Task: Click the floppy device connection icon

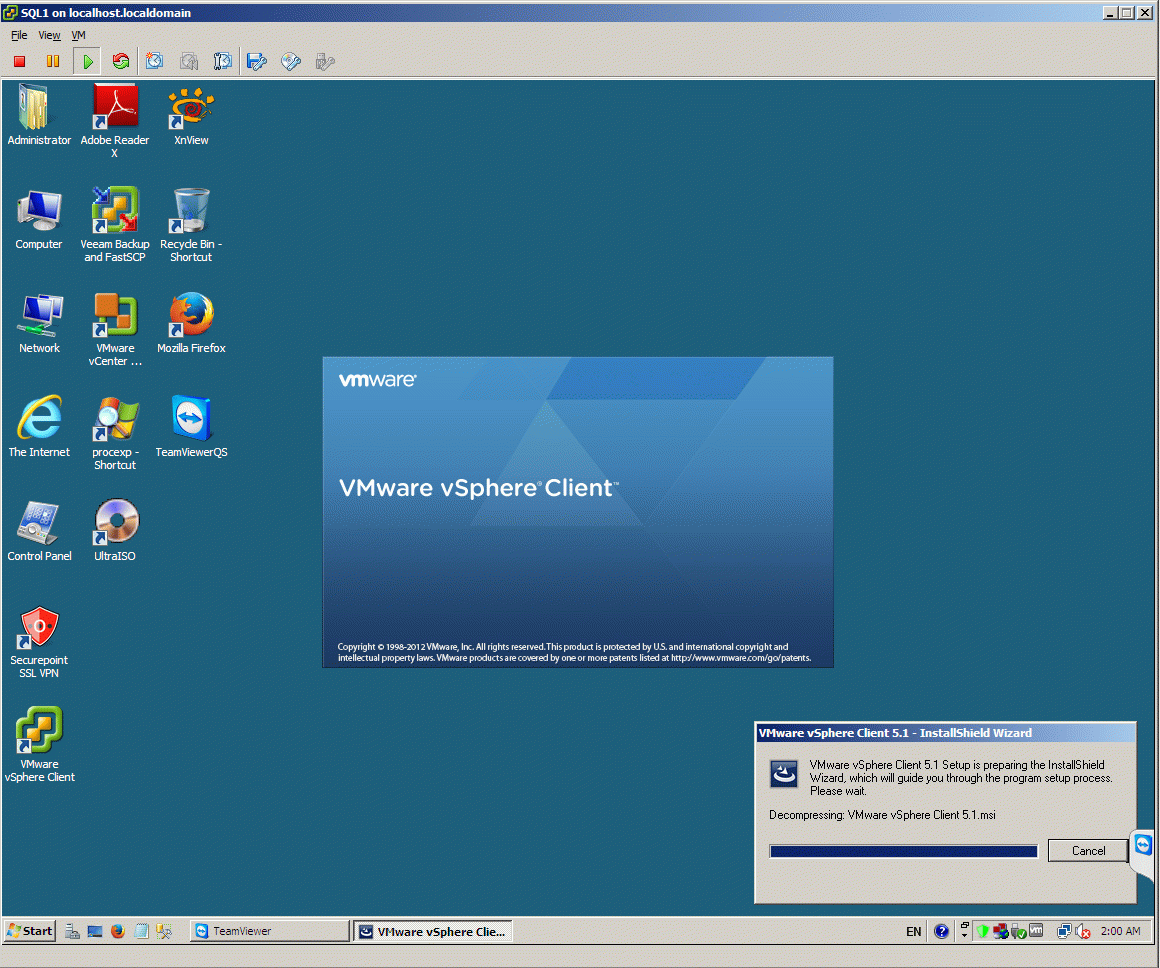Action: click(x=257, y=61)
